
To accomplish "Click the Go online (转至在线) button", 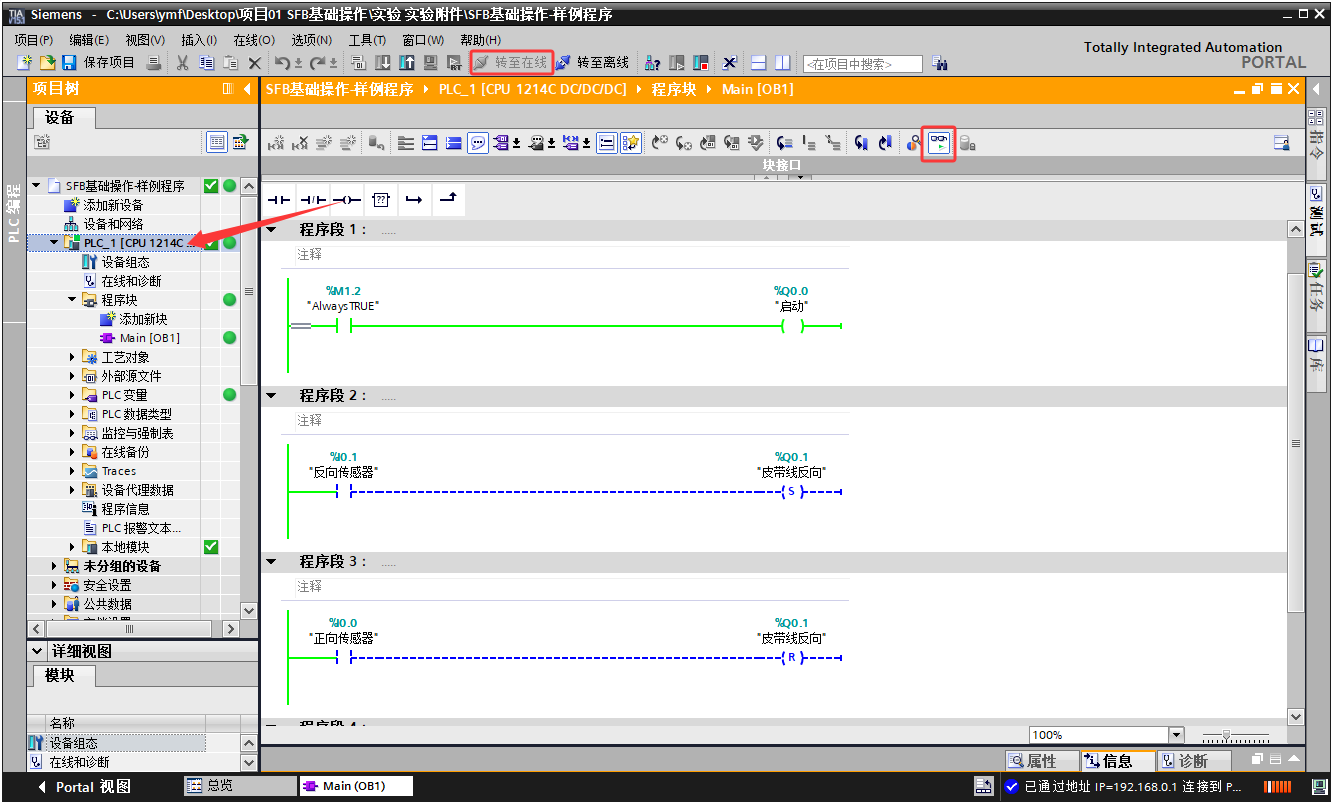I will point(511,63).
